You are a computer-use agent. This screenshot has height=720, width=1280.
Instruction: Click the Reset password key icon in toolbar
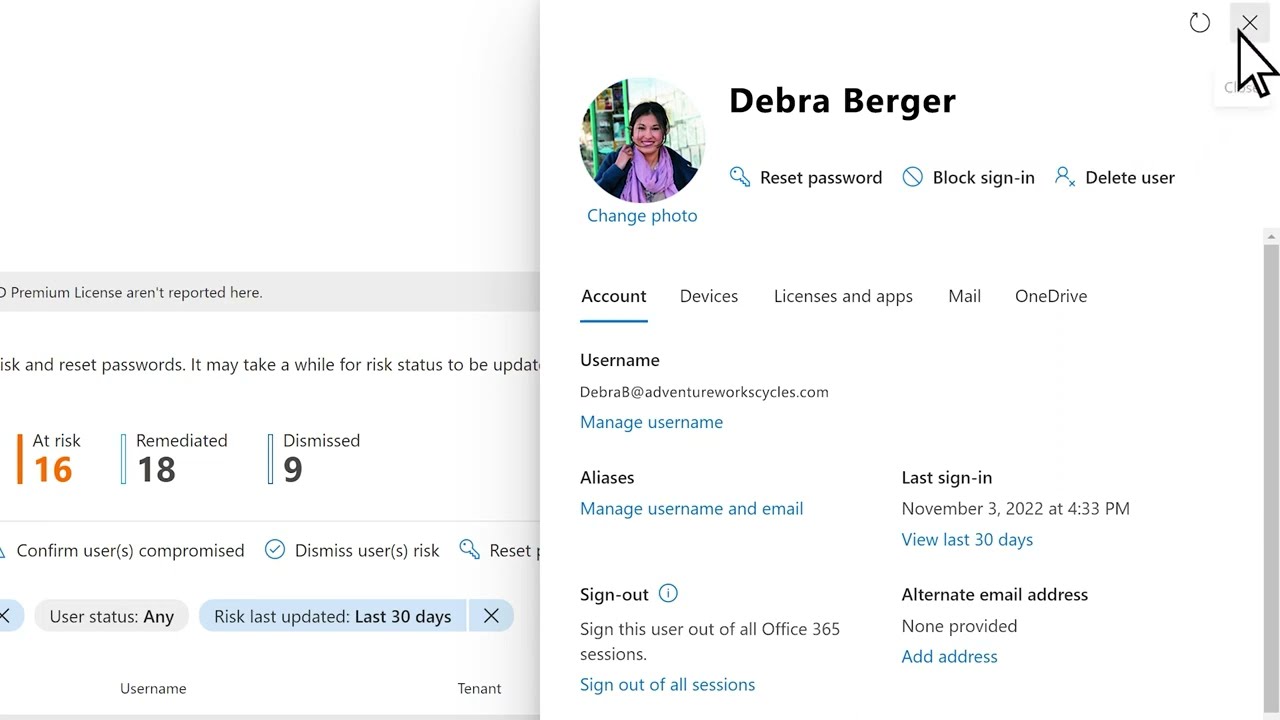pyautogui.click(x=469, y=549)
